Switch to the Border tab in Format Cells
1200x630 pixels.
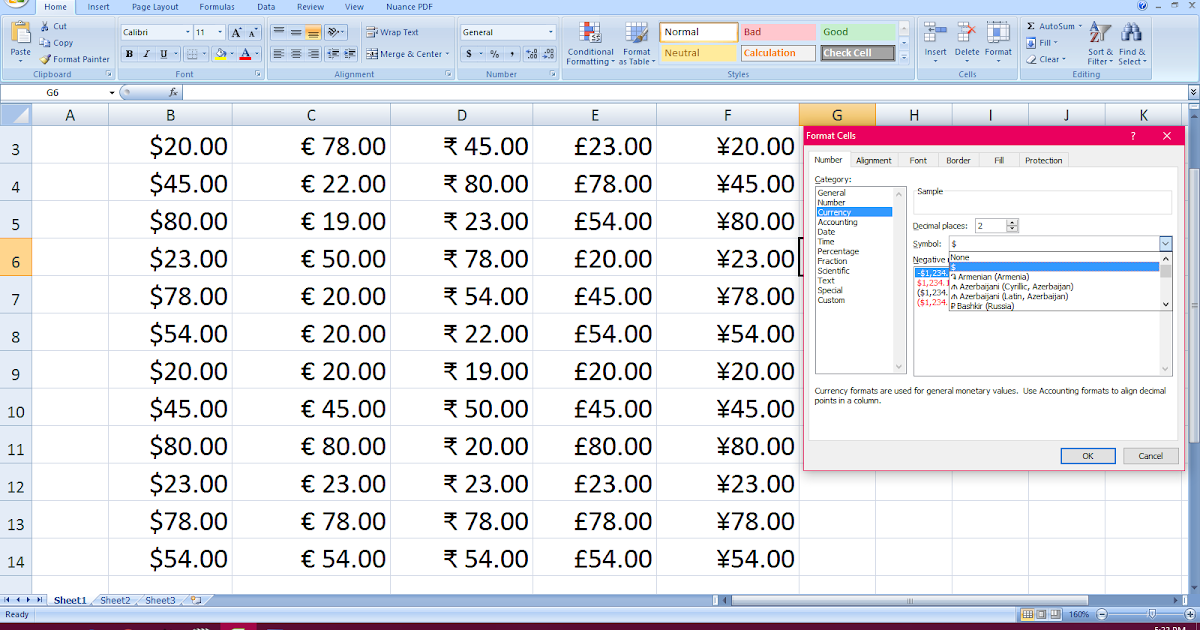958,160
